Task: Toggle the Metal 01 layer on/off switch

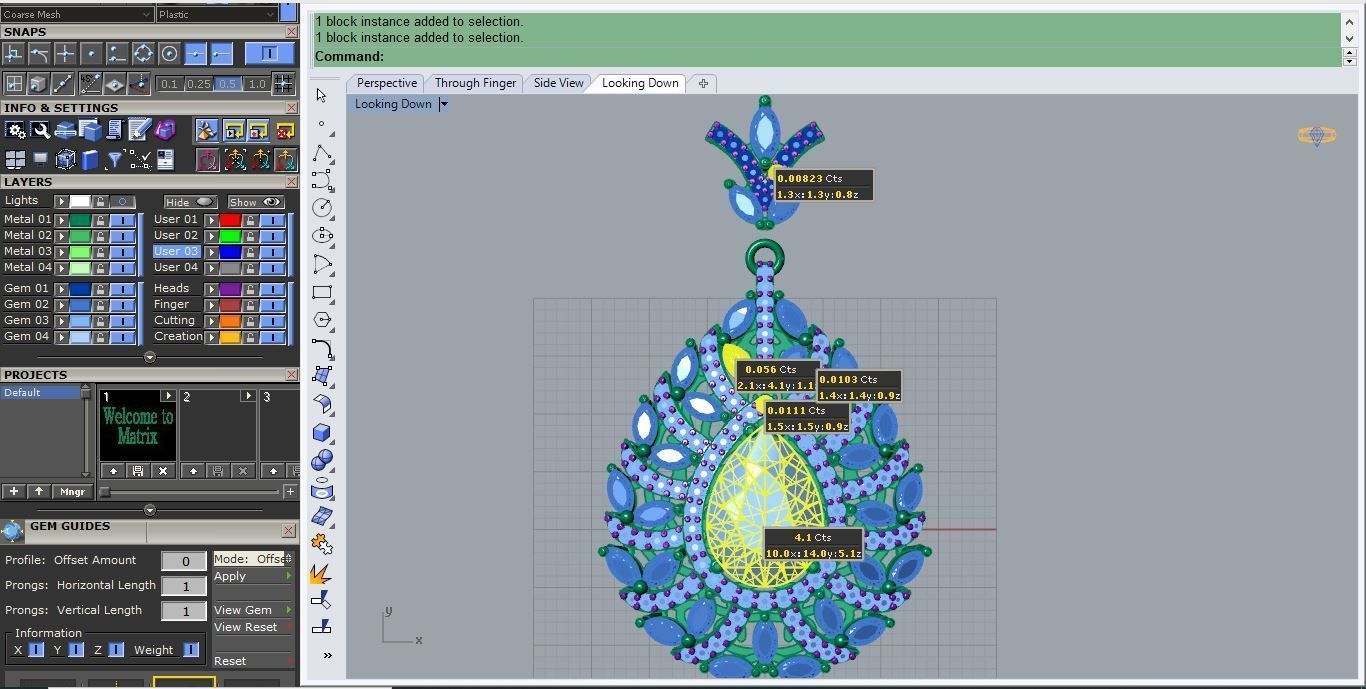Action: pos(122,220)
